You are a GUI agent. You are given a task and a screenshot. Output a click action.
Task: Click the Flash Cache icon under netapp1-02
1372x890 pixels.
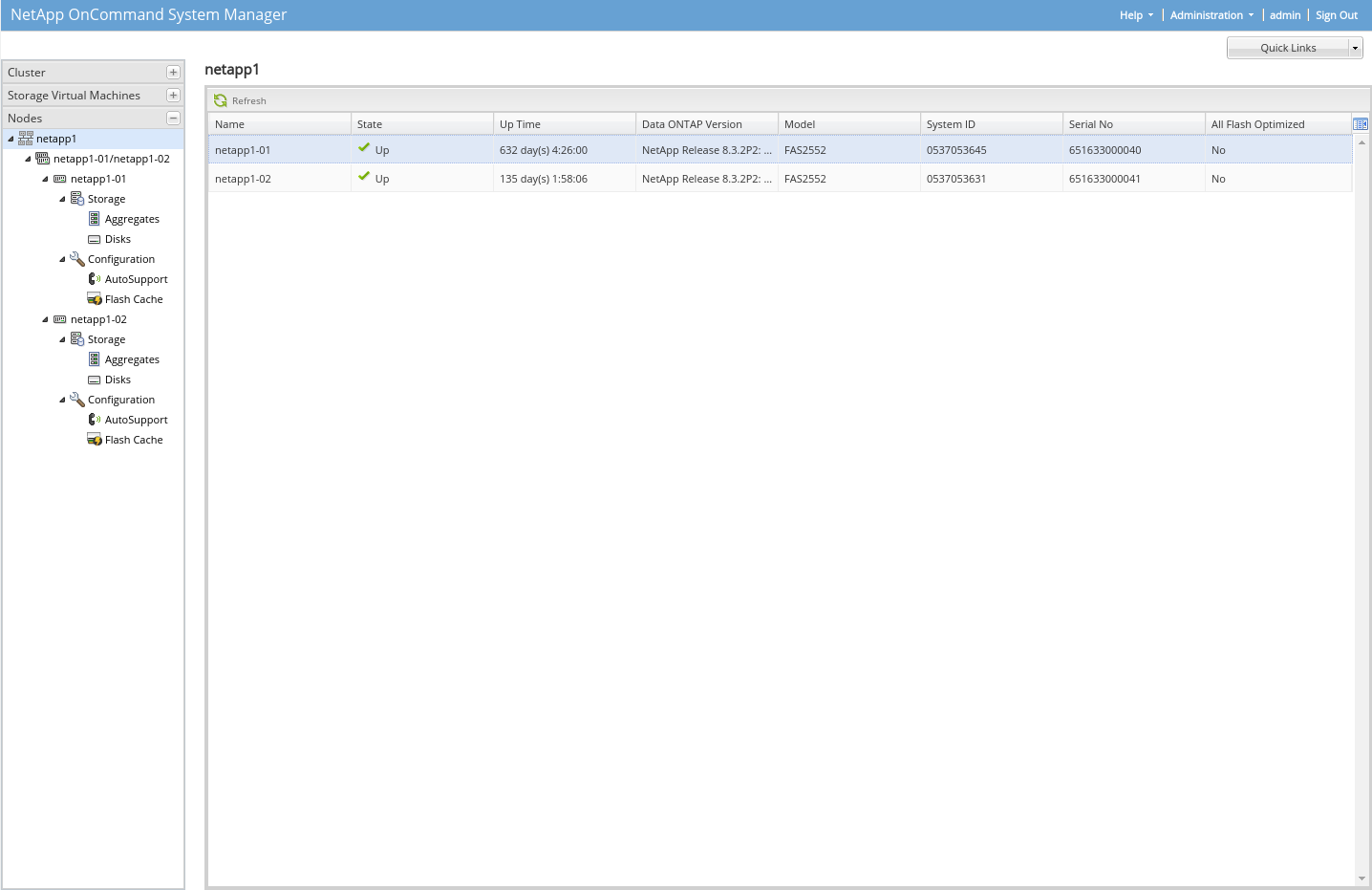pos(95,440)
